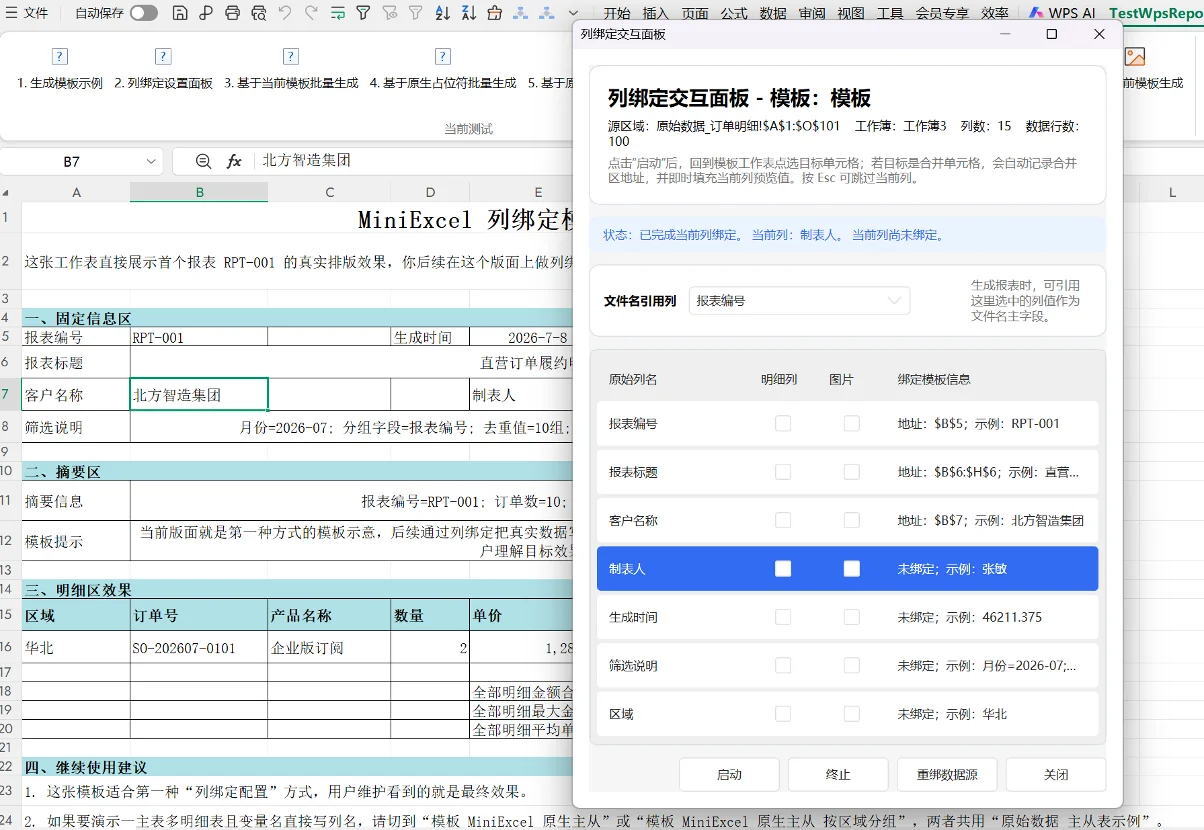Image resolution: width=1204 pixels, height=830 pixels.
Task: Click the hamburger 文件 menu icon
Action: click(x=12, y=13)
